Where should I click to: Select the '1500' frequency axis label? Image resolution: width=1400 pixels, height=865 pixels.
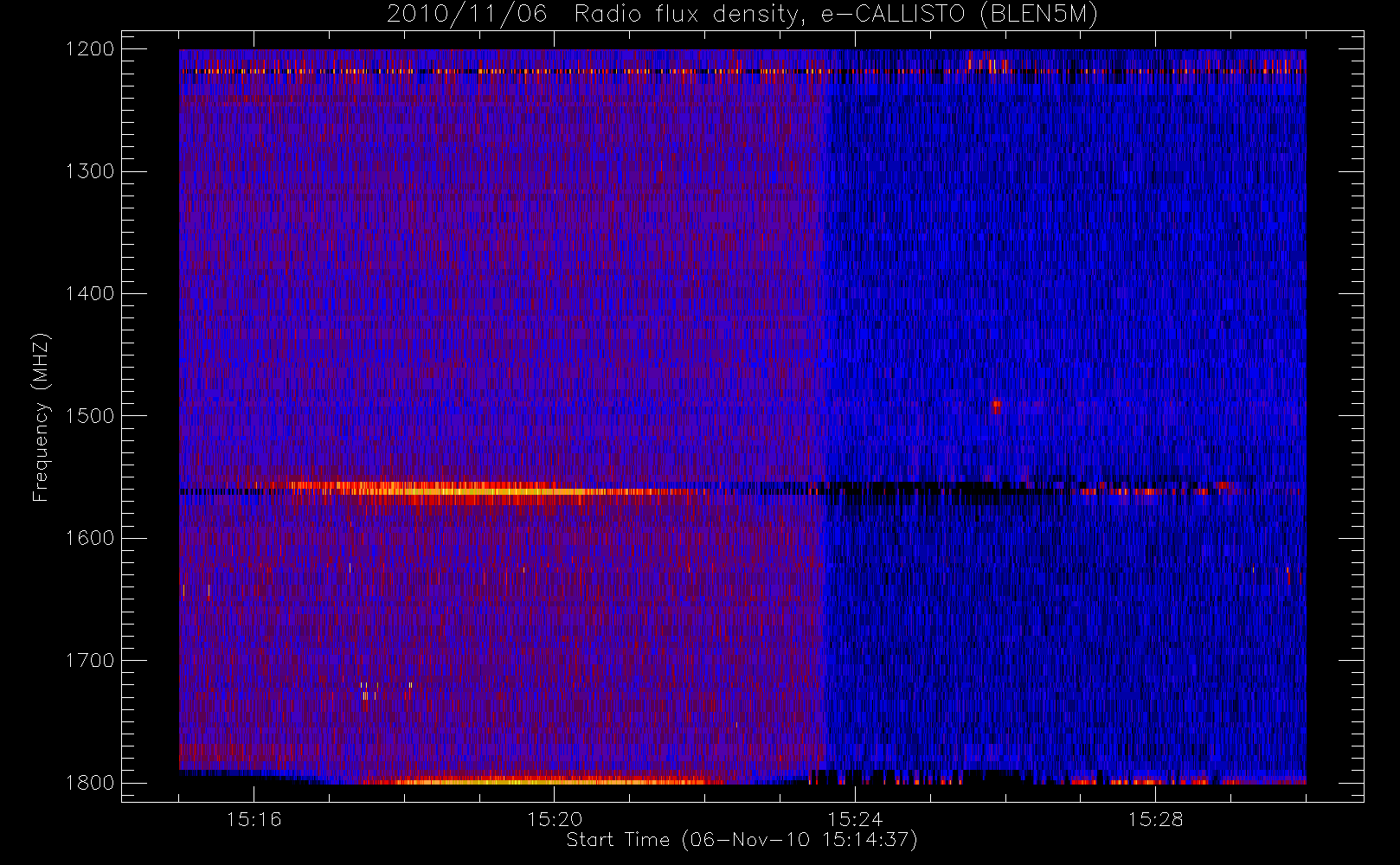click(90, 416)
